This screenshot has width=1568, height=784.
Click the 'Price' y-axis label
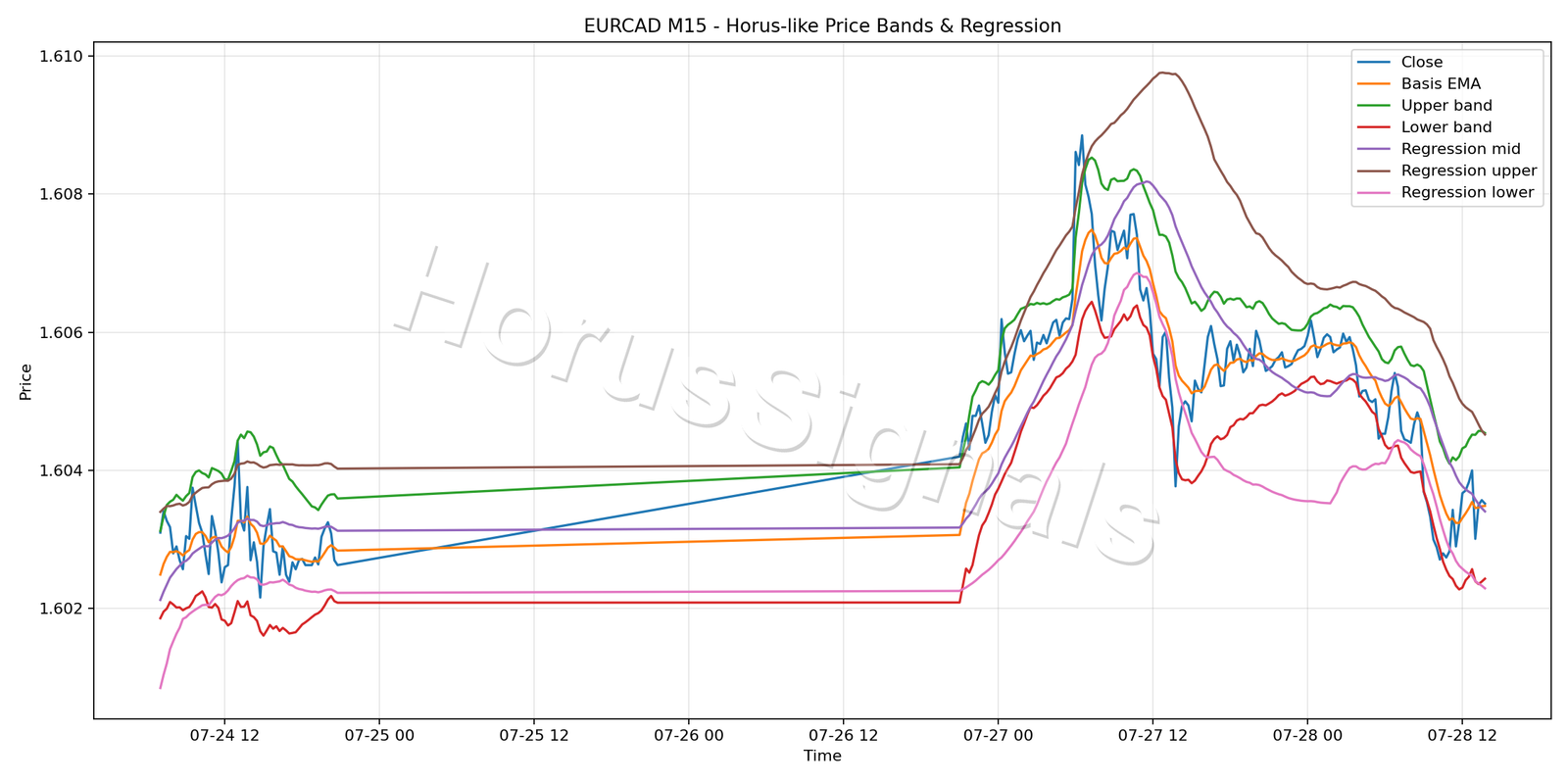tap(25, 382)
